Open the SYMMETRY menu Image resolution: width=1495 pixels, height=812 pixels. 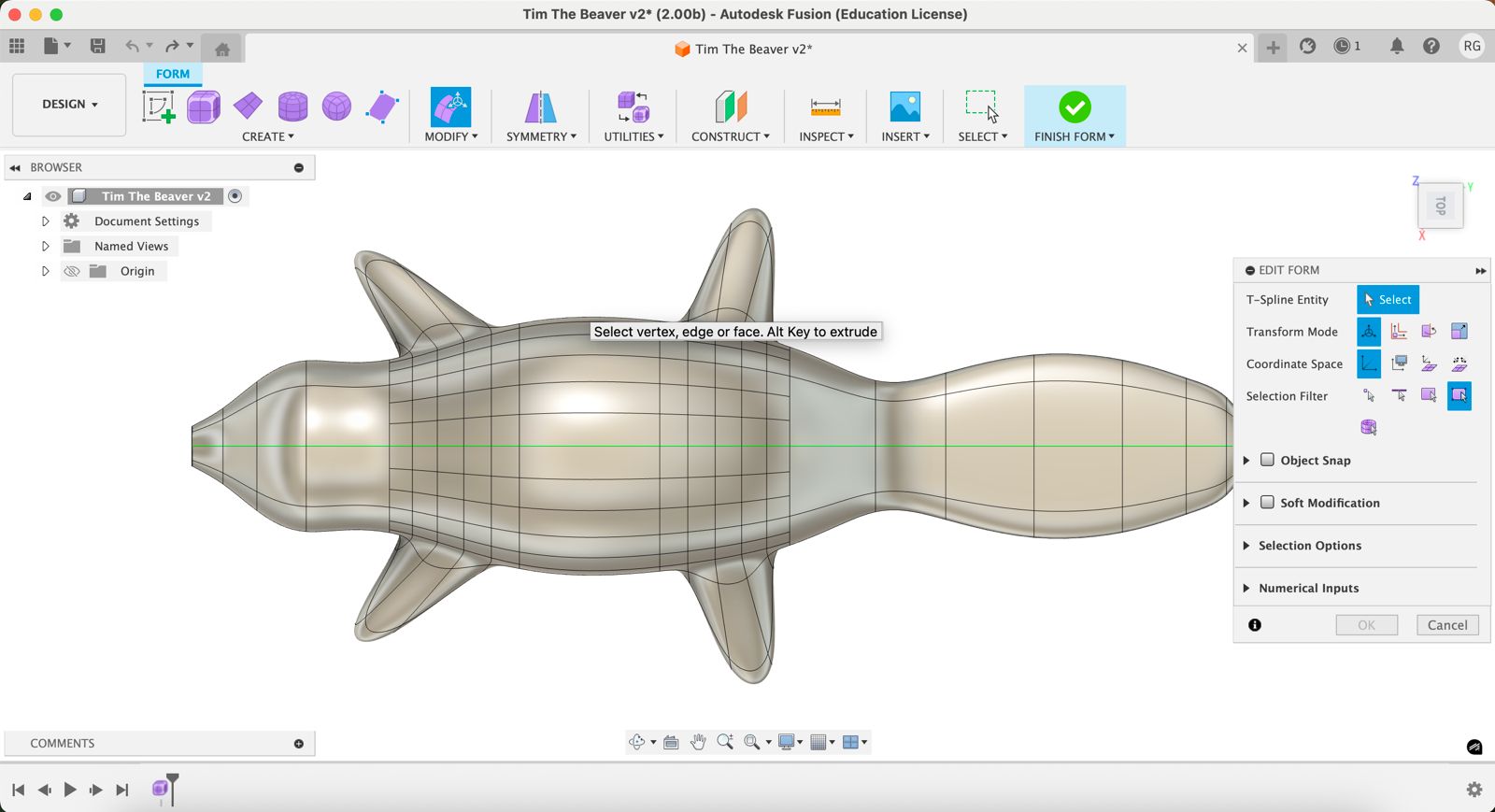[541, 136]
